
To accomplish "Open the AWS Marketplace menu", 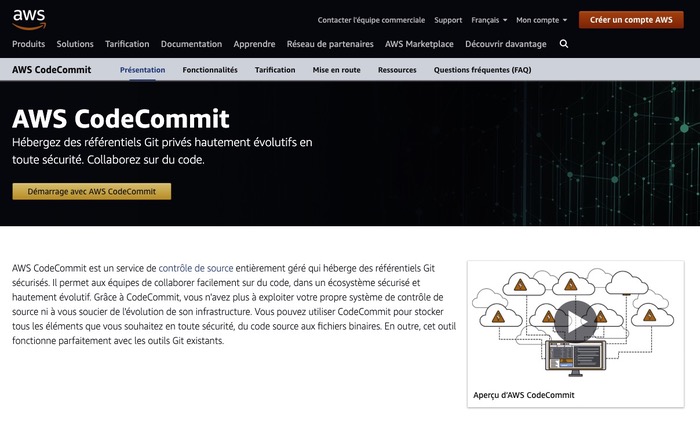I will (419, 44).
